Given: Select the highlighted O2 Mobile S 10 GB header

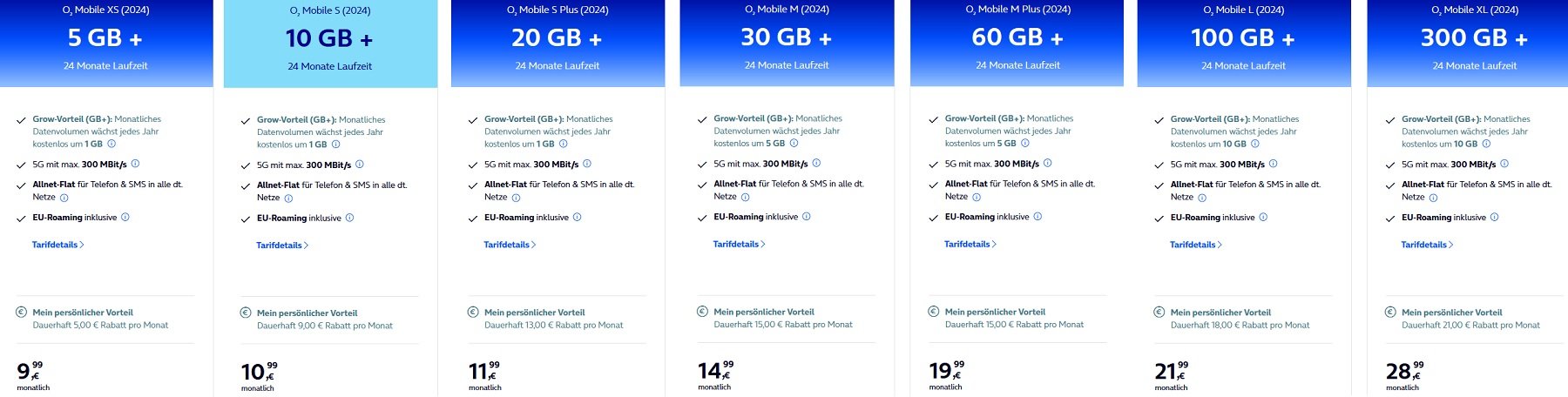Looking at the screenshot, I should click(x=330, y=44).
